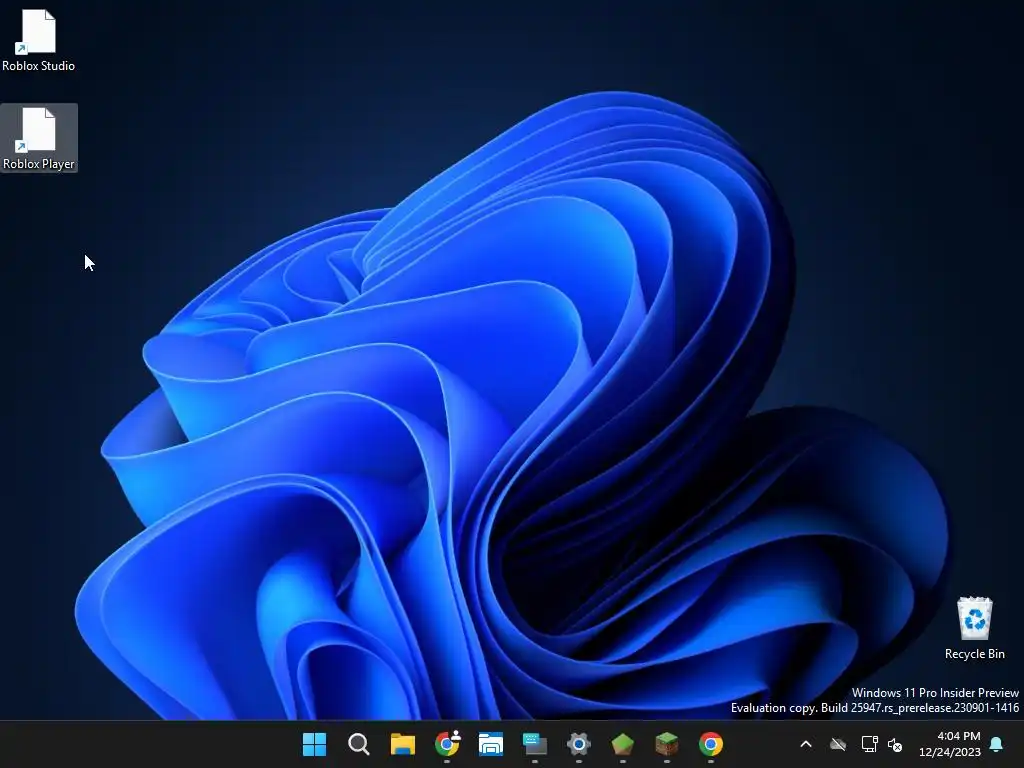Select the Recycle Bin icon

(974, 628)
